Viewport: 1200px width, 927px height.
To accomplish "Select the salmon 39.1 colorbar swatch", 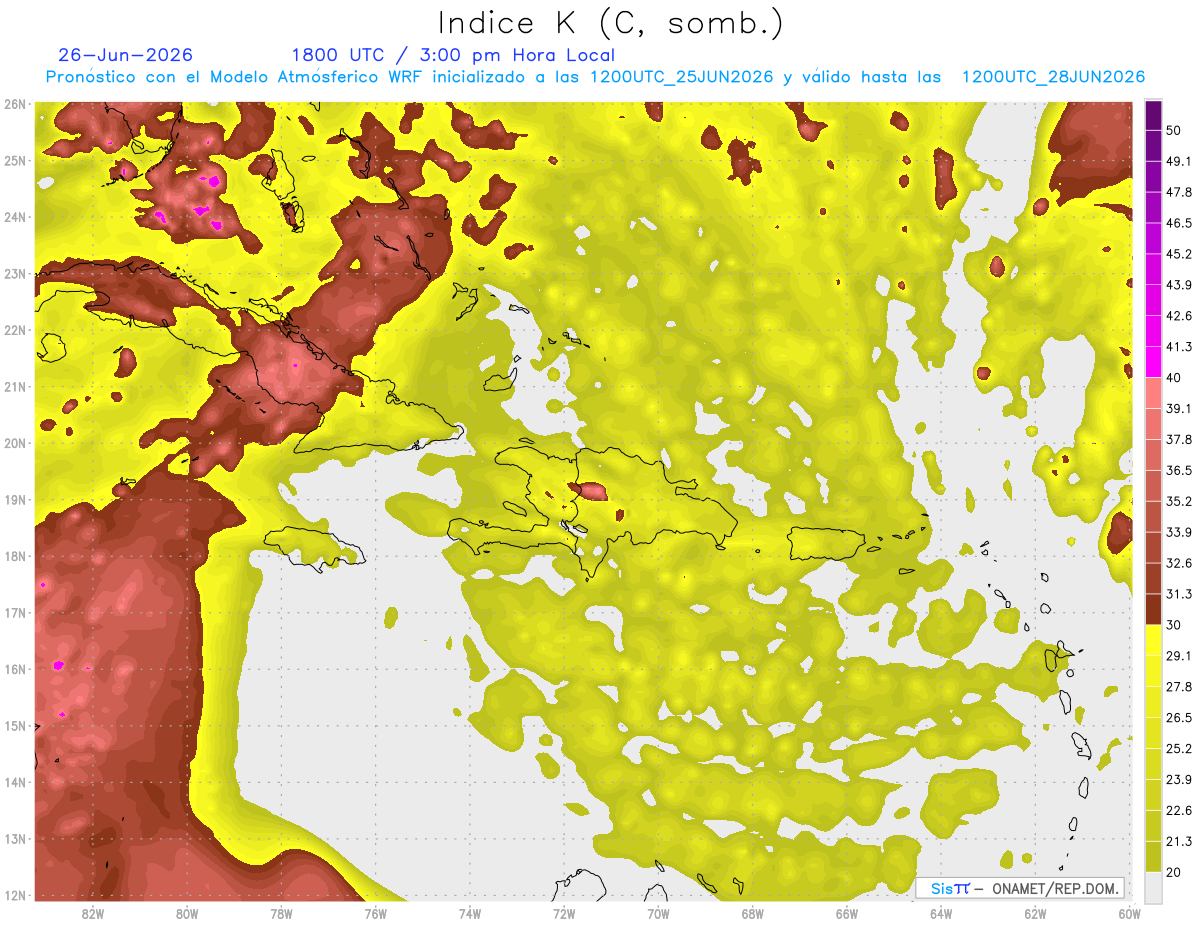I will (x=1153, y=393).
